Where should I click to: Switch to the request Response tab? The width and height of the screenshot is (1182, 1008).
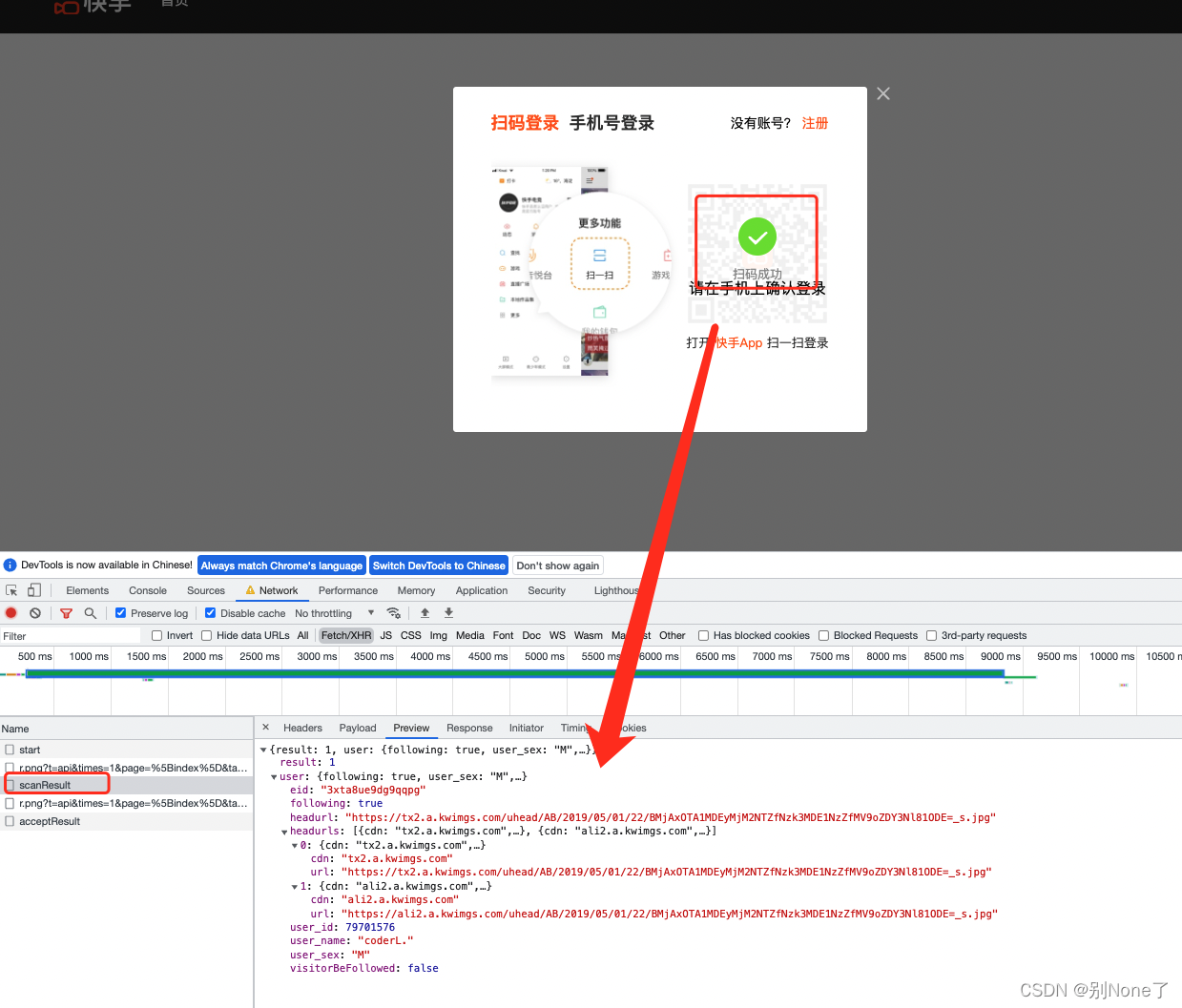[469, 728]
